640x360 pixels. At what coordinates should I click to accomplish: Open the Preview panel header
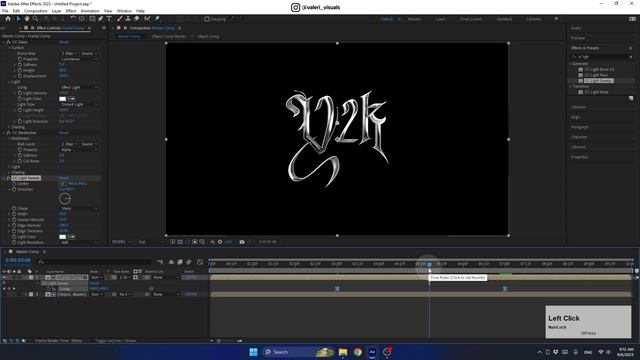(x=578, y=38)
